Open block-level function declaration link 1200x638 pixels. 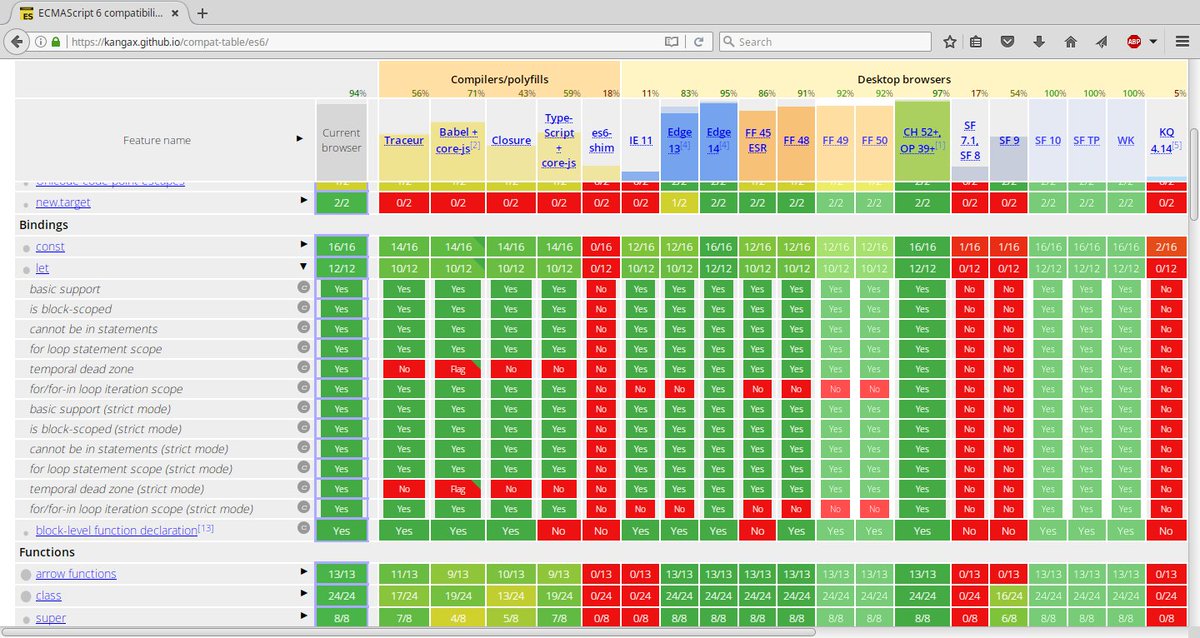coord(116,530)
